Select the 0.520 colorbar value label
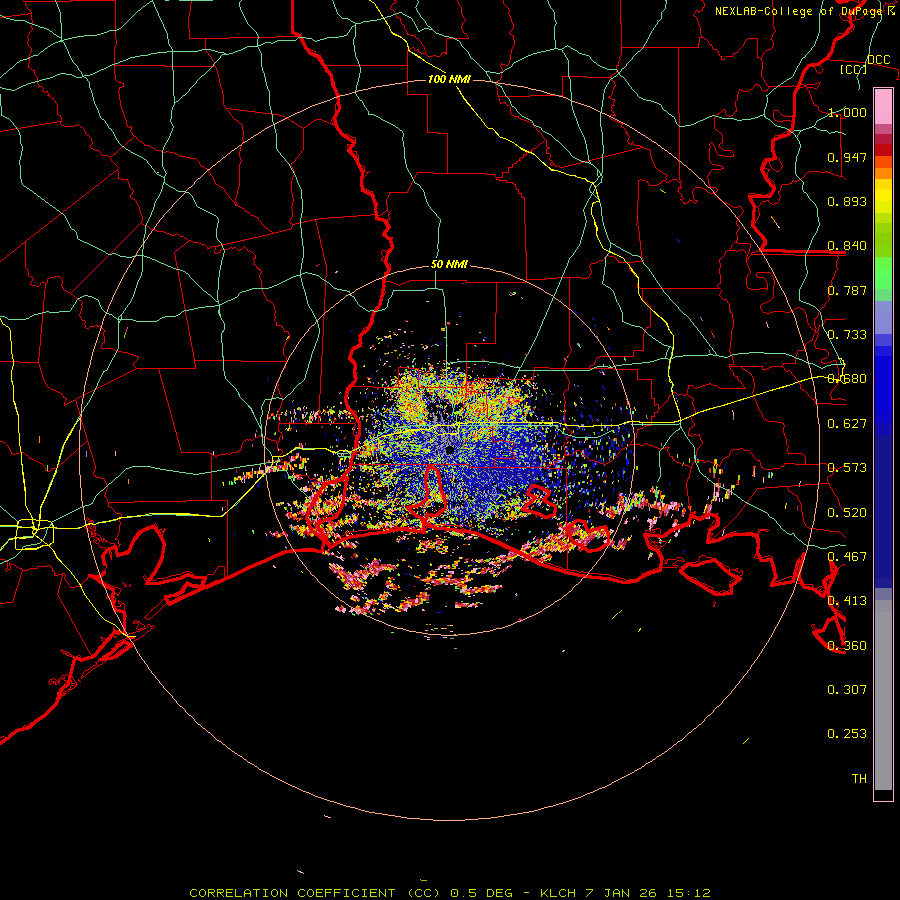Viewport: 900px width, 900px height. tap(847, 513)
